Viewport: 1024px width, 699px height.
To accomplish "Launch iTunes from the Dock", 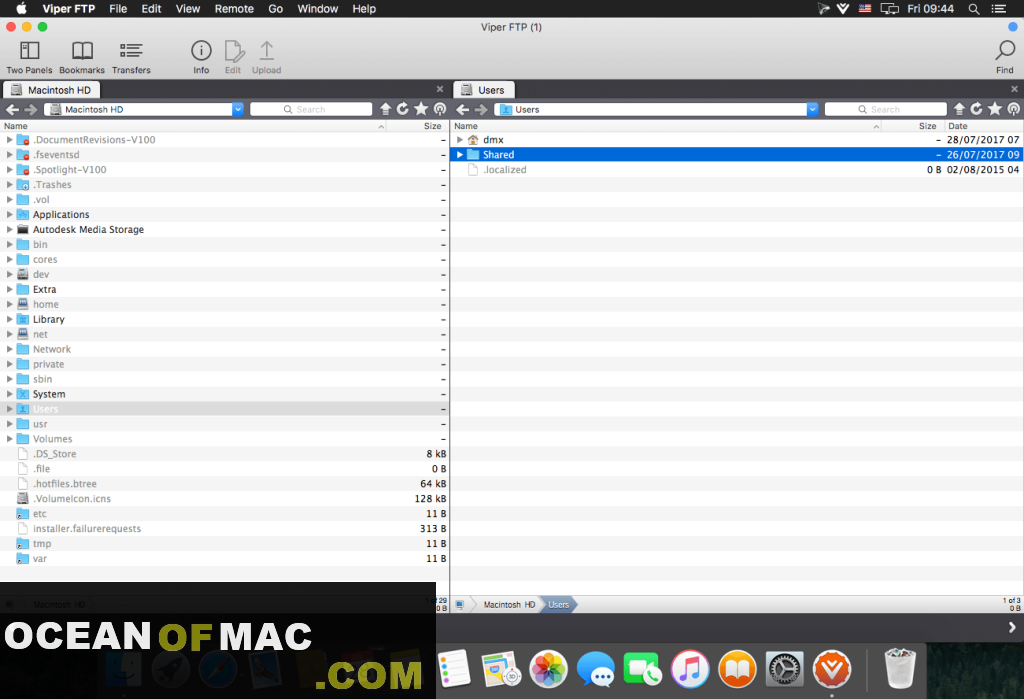I will pyautogui.click(x=690, y=669).
